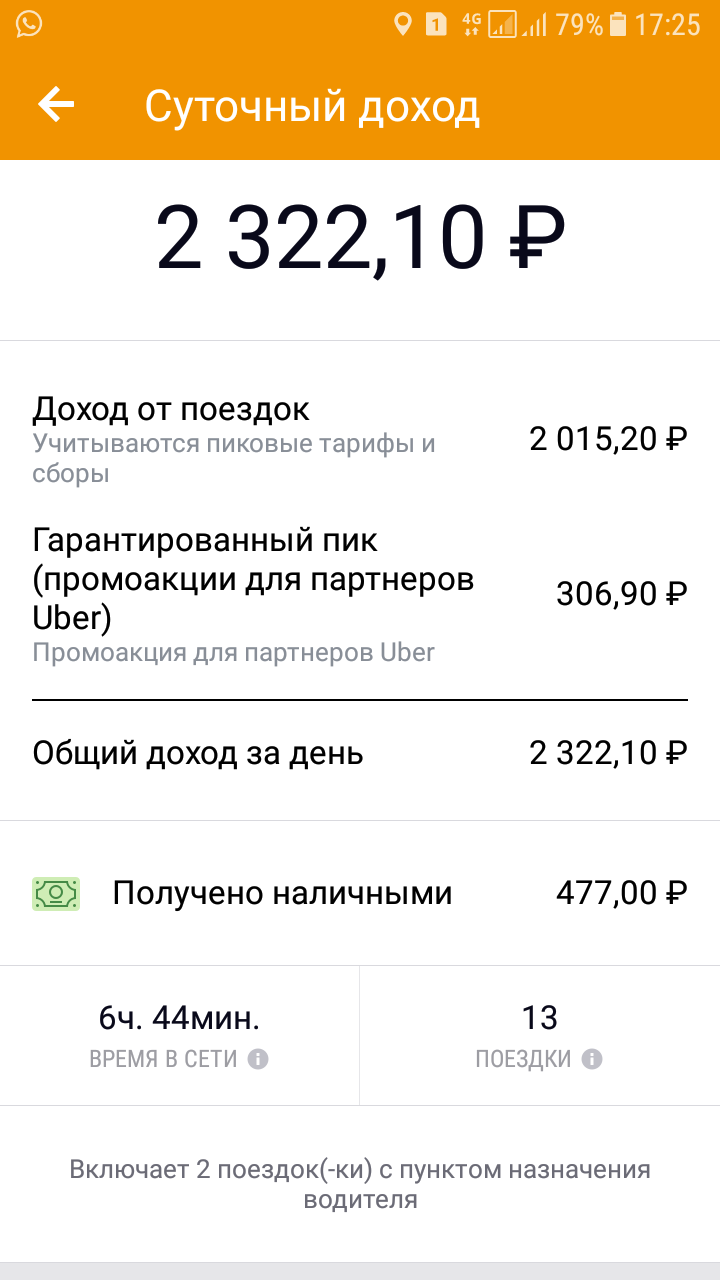Tap the large 2 322,10 ₽ total
Screen dimensions: 720x1280
(360, 240)
